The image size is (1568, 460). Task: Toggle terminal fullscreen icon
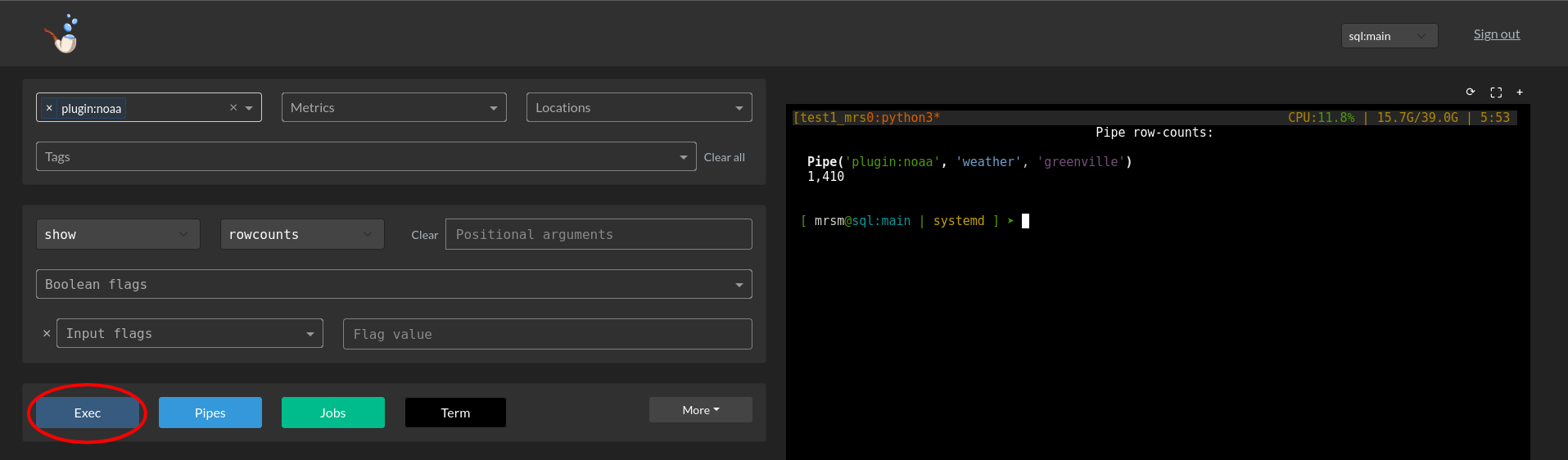[x=1496, y=92]
